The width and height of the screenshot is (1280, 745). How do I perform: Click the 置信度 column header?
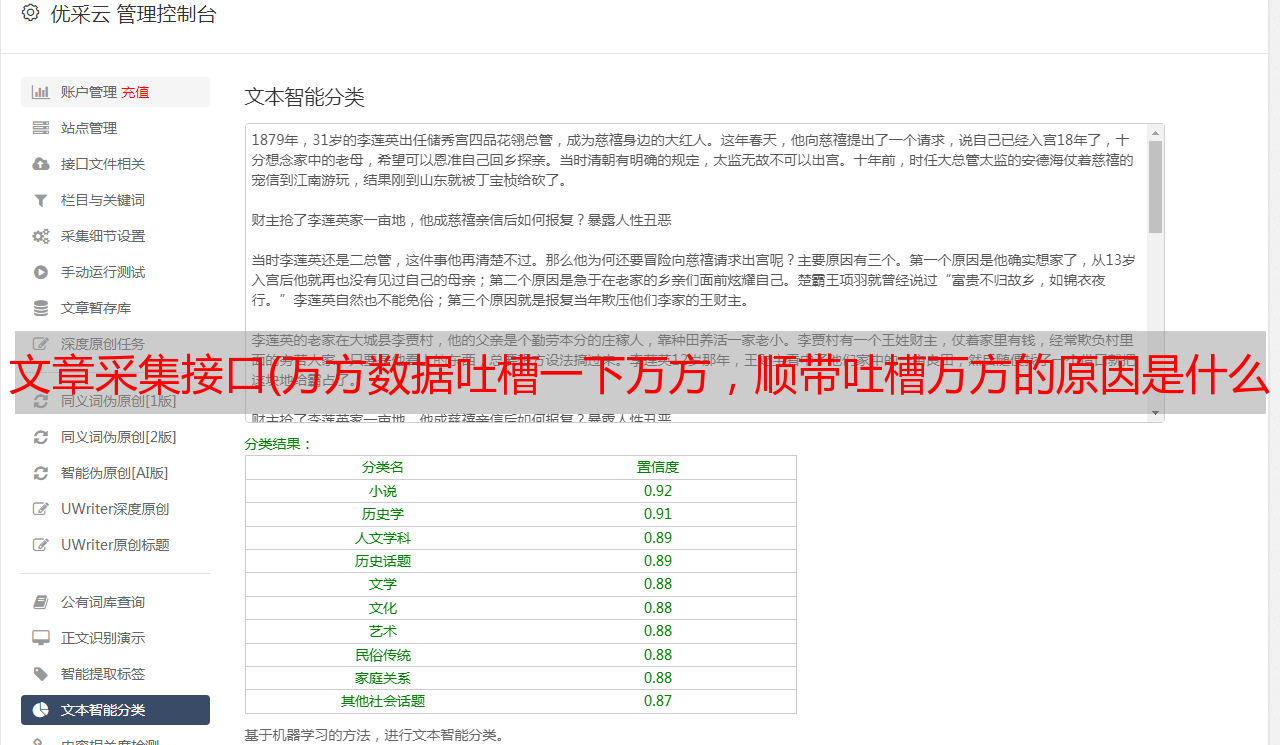[x=658, y=467]
